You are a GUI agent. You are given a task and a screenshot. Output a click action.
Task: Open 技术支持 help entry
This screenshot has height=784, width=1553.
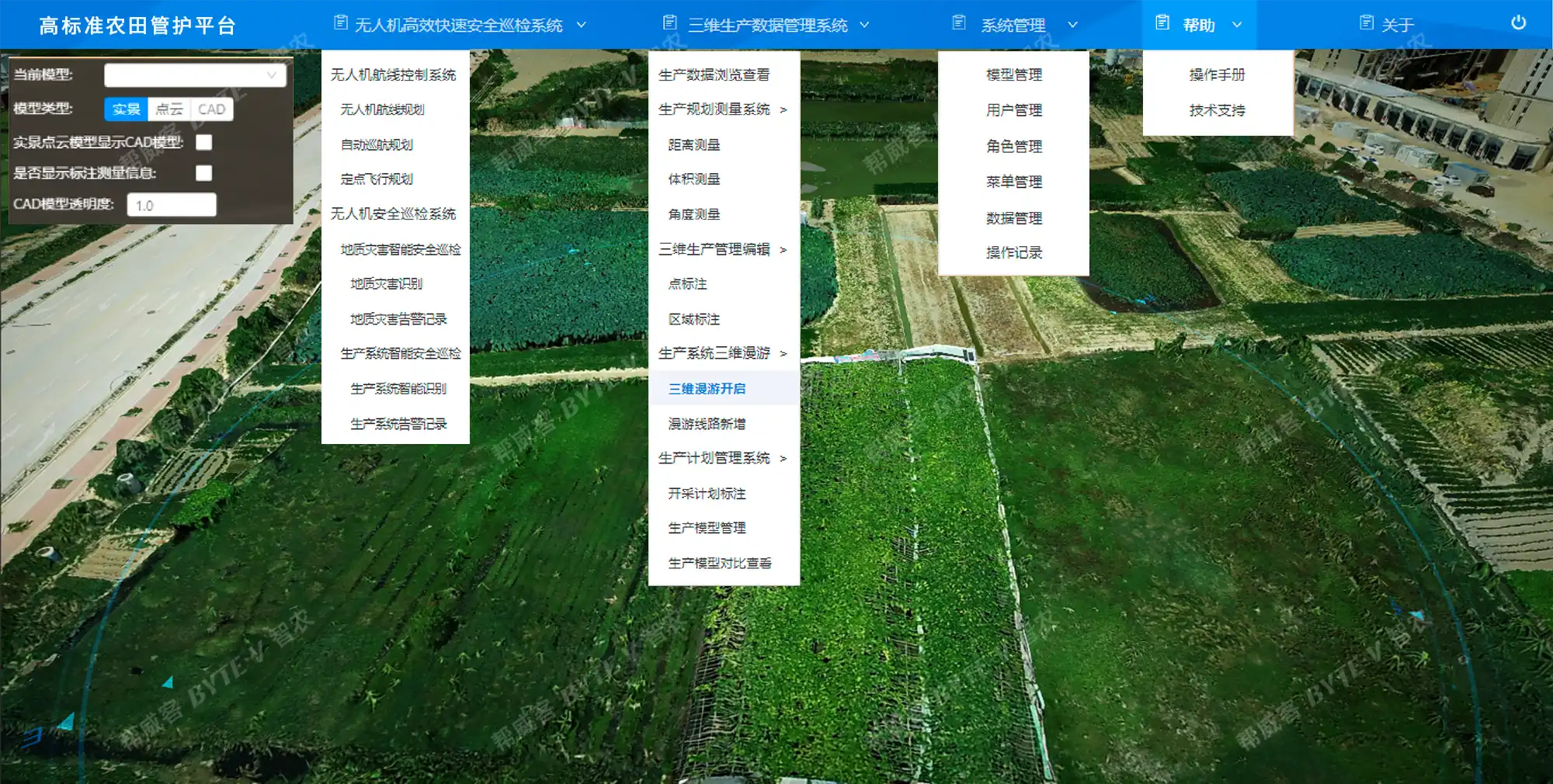click(1217, 110)
